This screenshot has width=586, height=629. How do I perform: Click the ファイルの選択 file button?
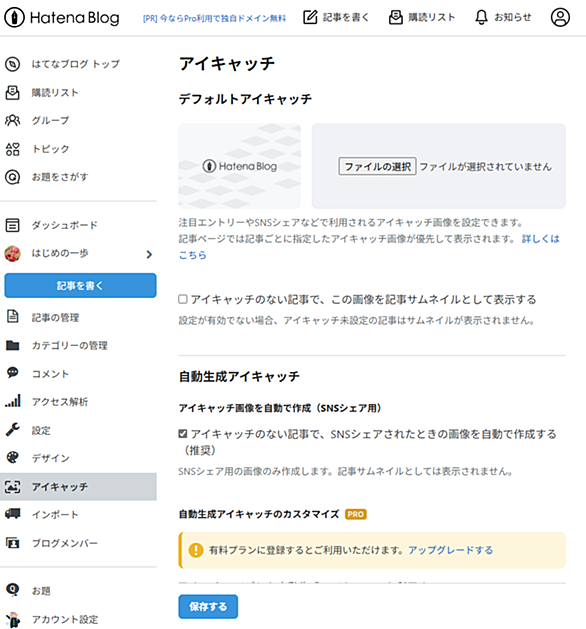coord(377,166)
